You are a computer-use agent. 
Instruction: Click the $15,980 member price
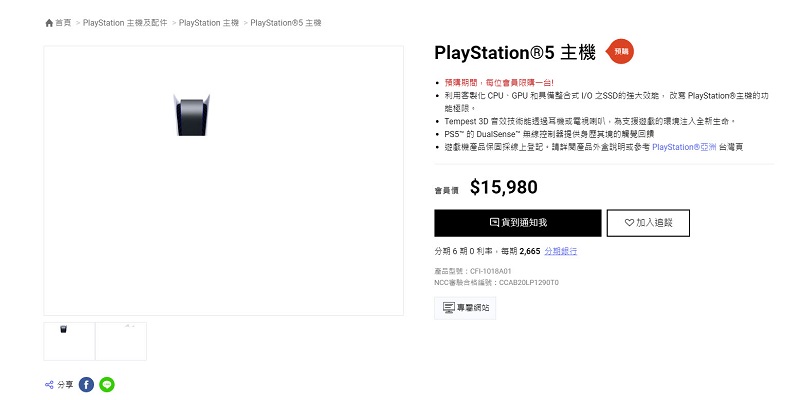tap(504, 187)
